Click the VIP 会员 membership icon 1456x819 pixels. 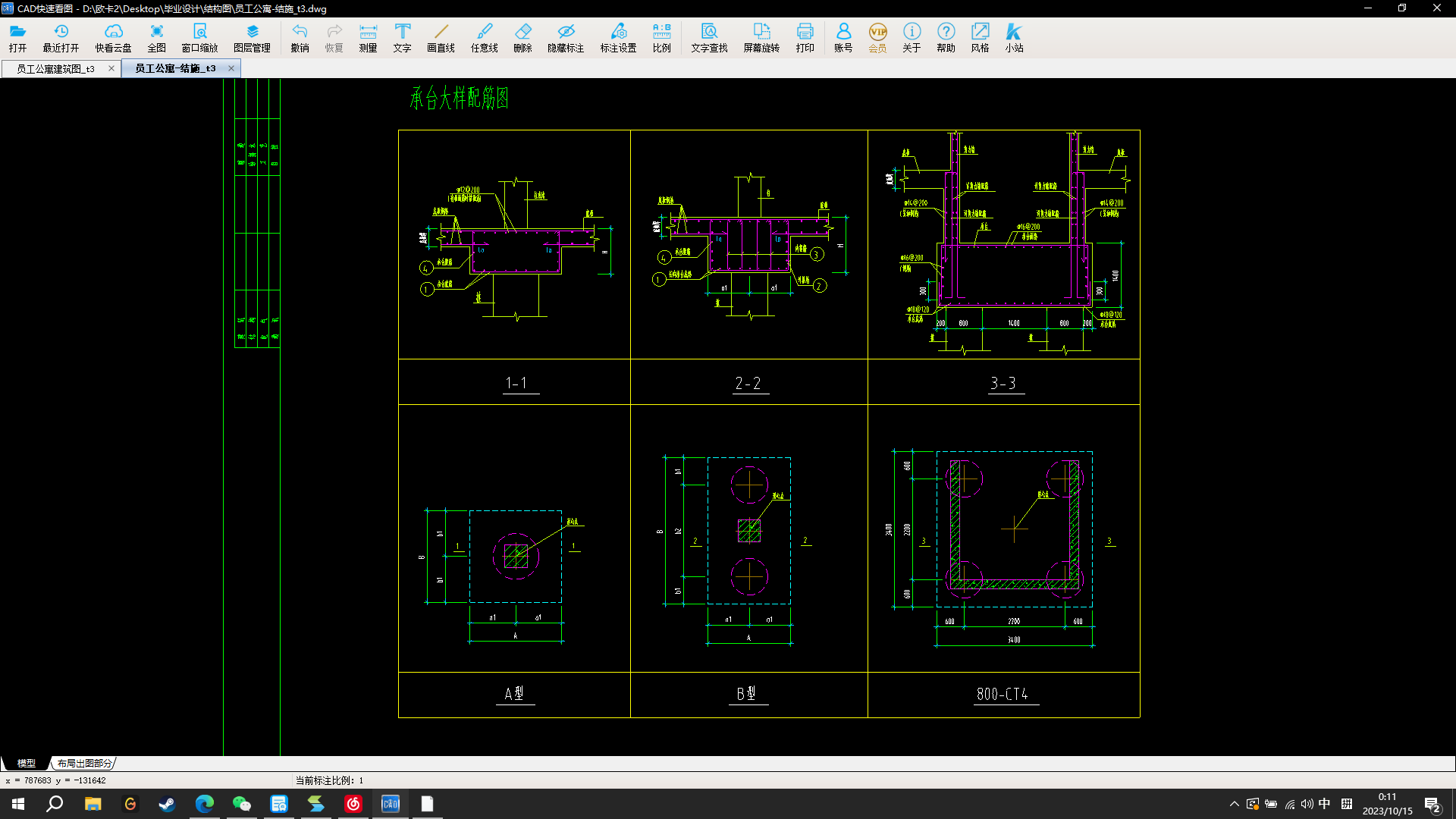point(877,37)
